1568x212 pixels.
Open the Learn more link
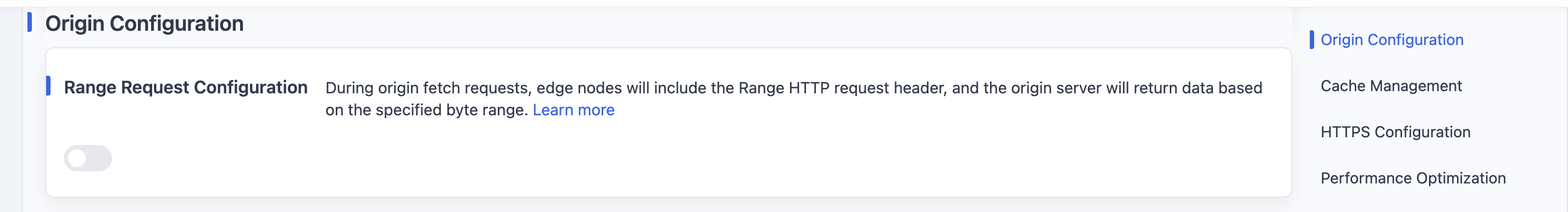[x=574, y=110]
